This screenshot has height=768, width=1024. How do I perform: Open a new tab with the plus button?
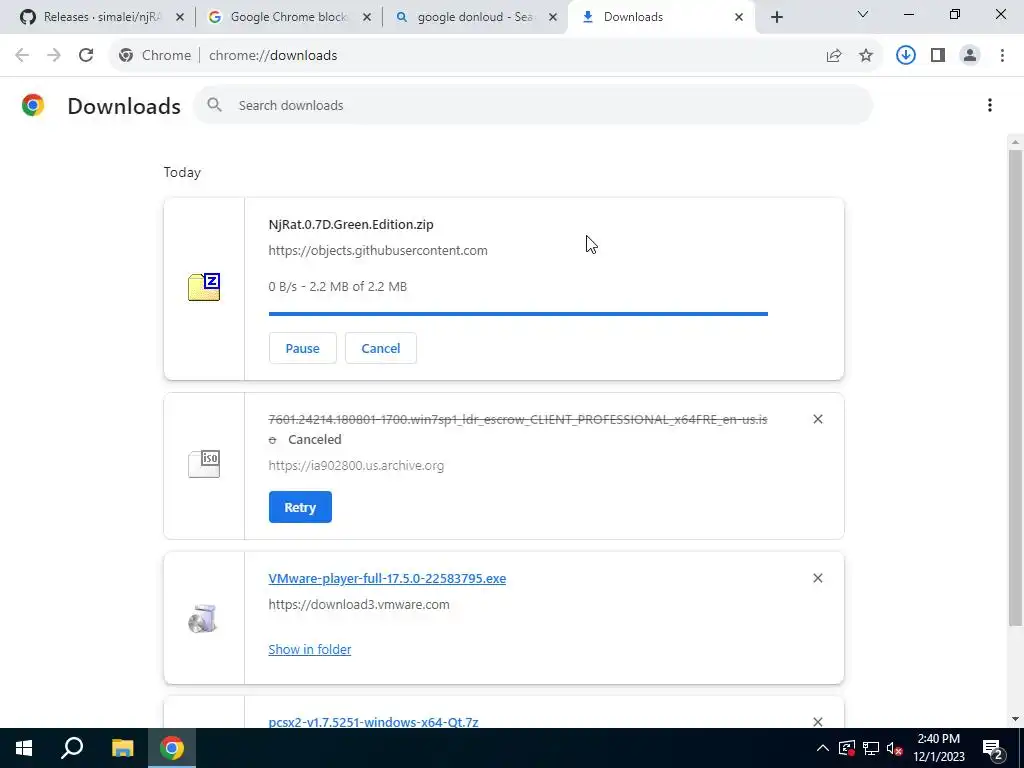coord(776,17)
